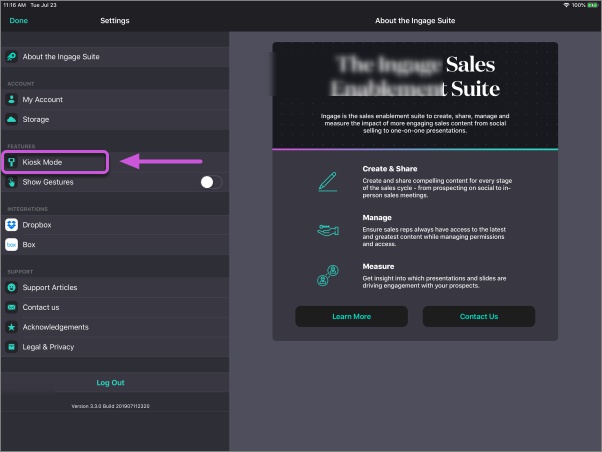Open Storage settings

click(x=115, y=119)
